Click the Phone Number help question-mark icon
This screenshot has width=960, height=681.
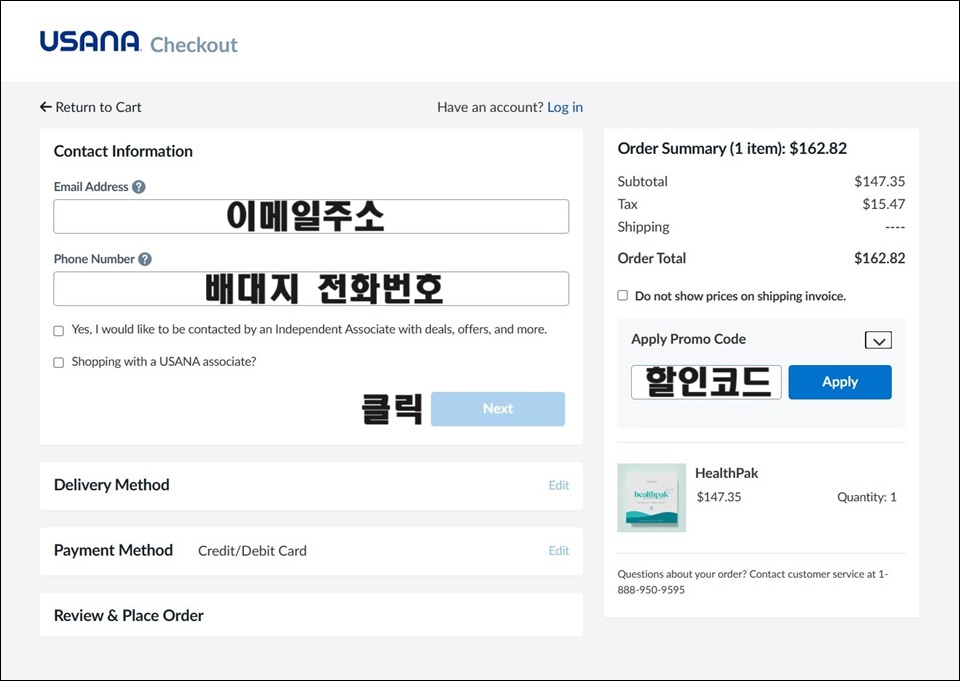pyautogui.click(x=144, y=259)
